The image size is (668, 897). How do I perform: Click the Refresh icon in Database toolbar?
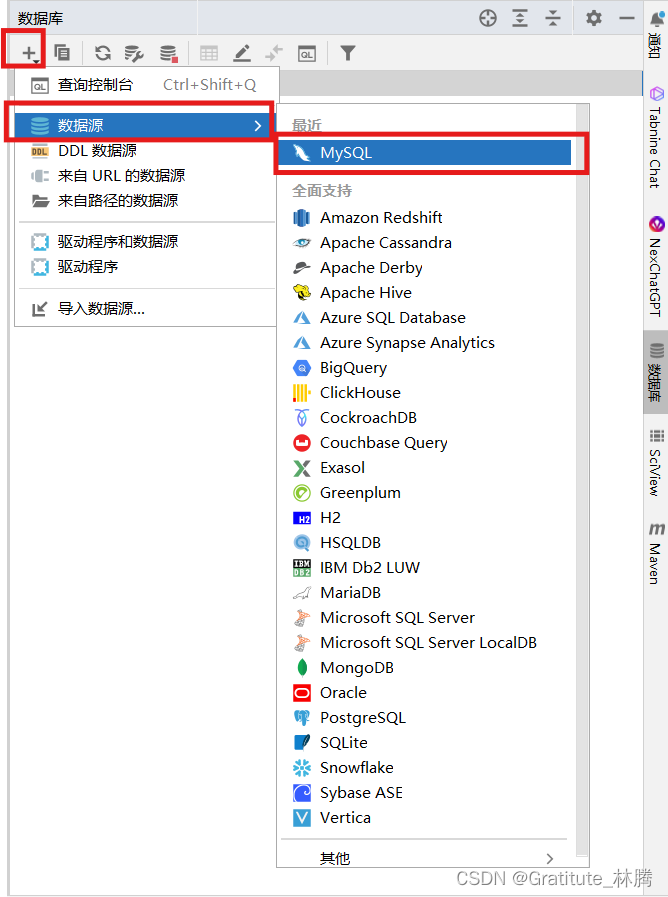(103, 53)
